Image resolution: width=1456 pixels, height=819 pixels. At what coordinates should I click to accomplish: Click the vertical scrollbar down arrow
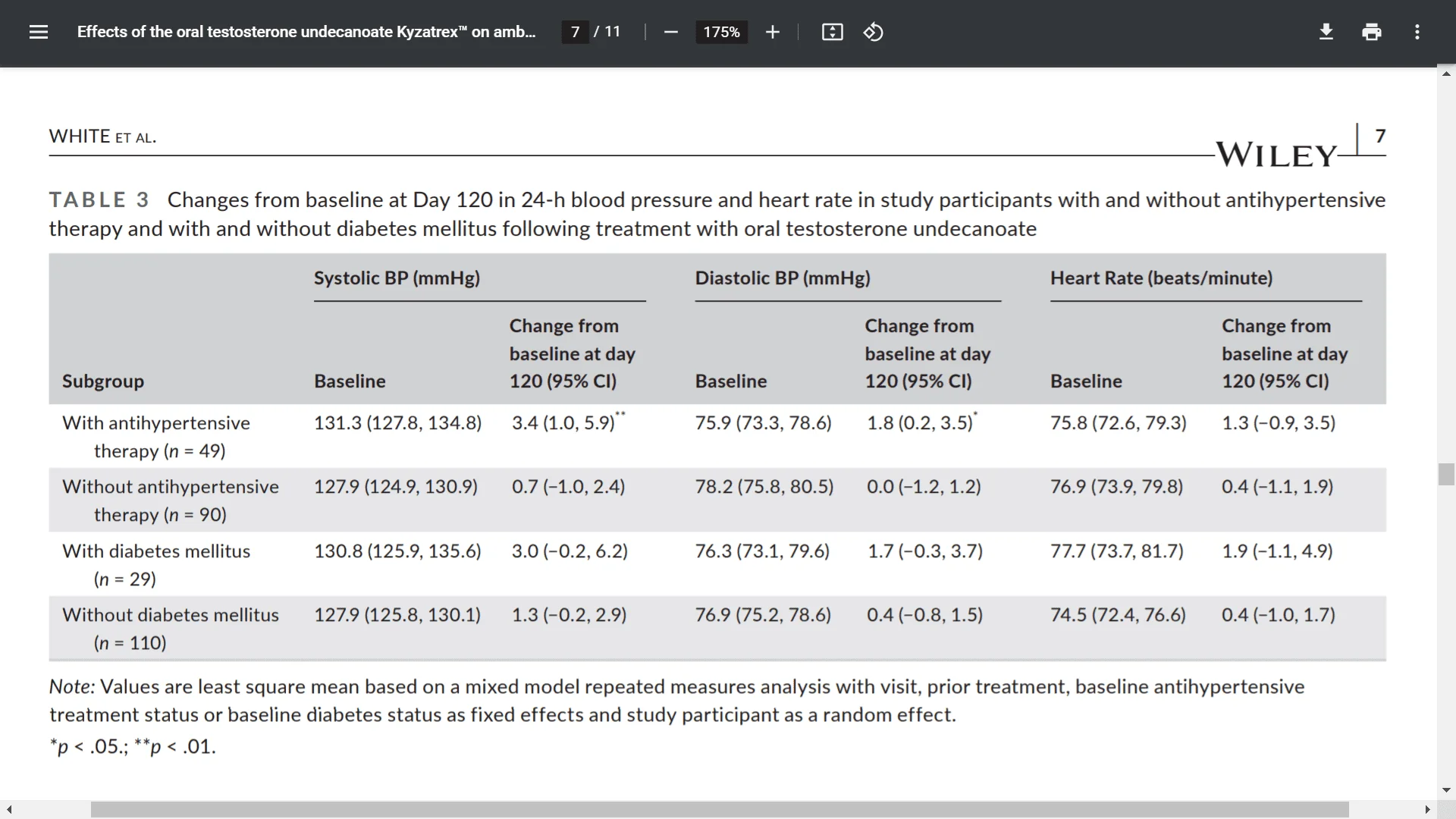click(x=1446, y=790)
